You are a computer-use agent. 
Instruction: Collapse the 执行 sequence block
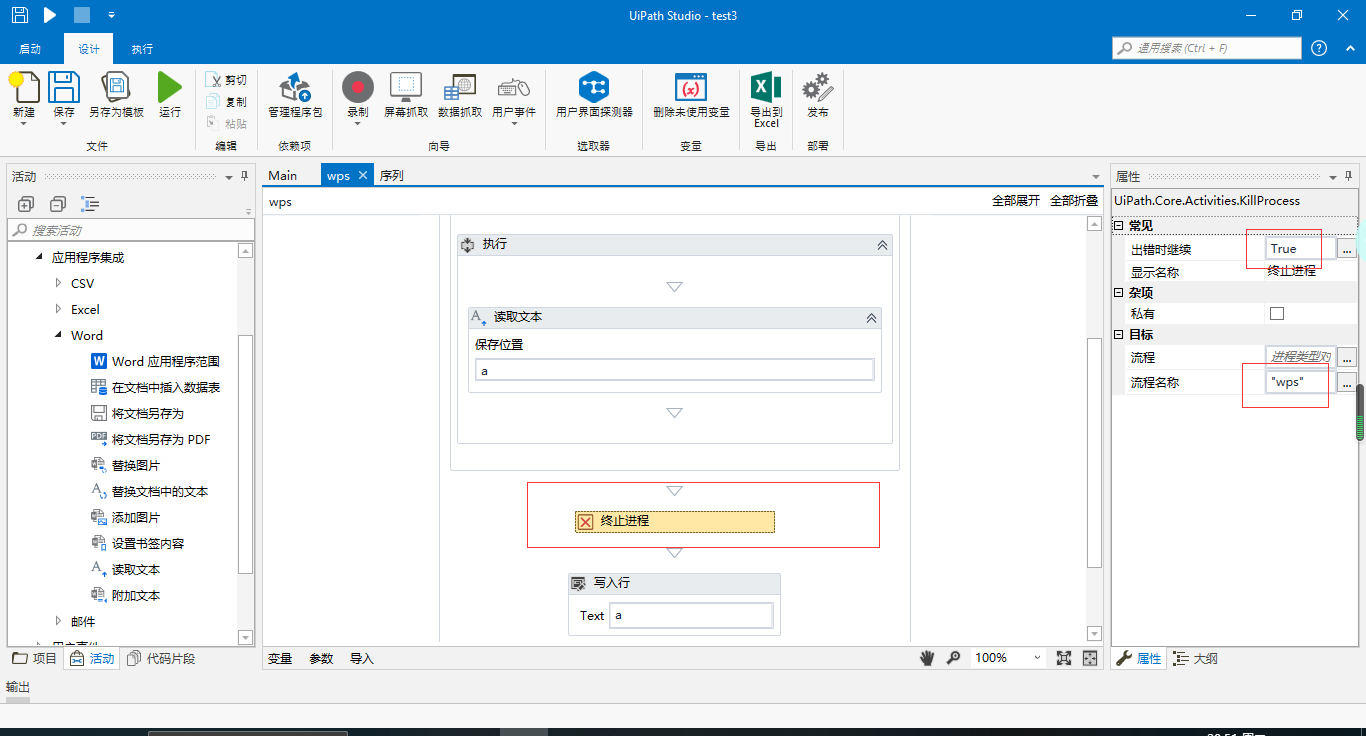pos(882,245)
